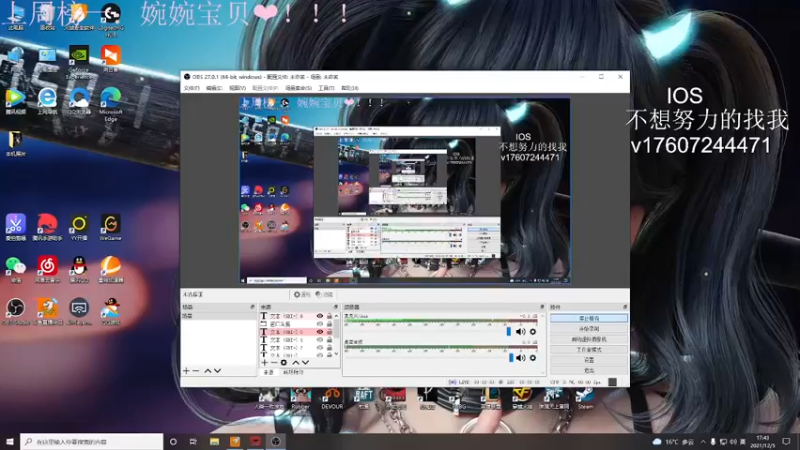Screen dimensions: 800x450
Task: Open the Recycle Bin on the desktop
Action: click(x=47, y=17)
